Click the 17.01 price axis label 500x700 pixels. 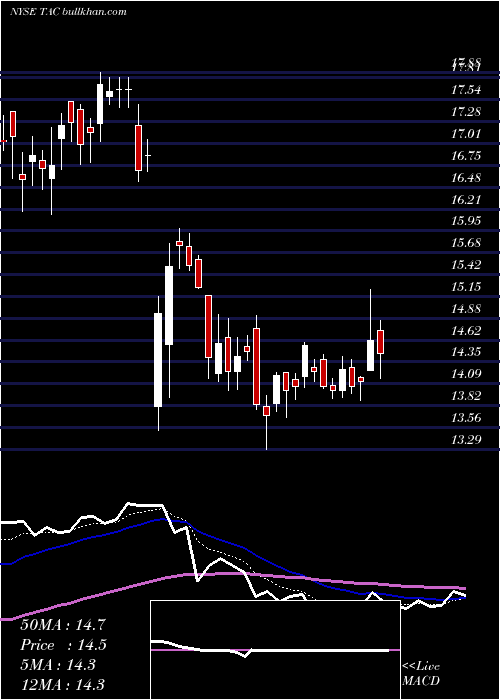pos(466,133)
